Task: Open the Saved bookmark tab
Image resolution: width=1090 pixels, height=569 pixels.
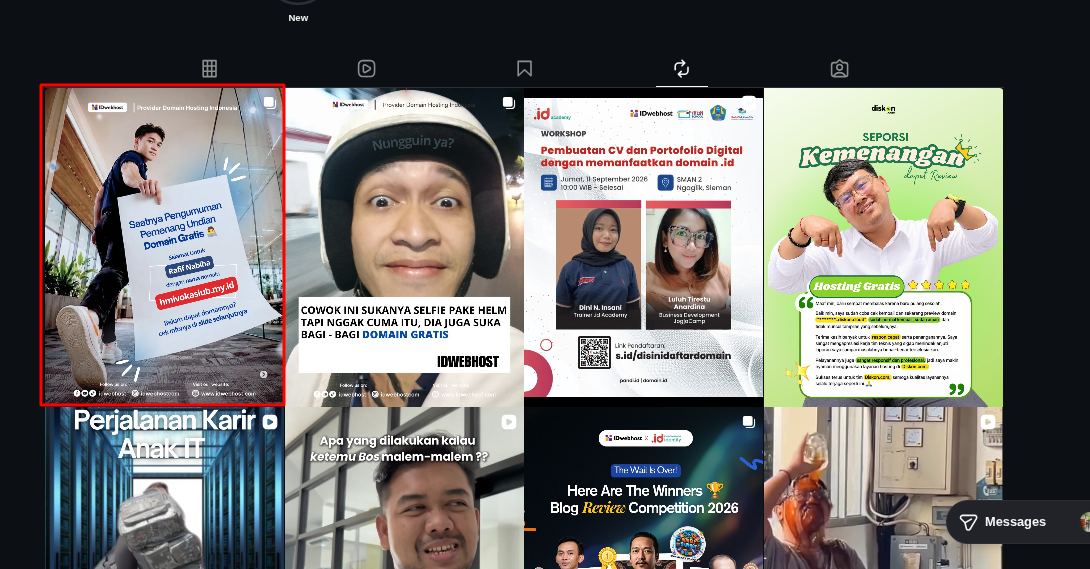Action: [x=524, y=69]
